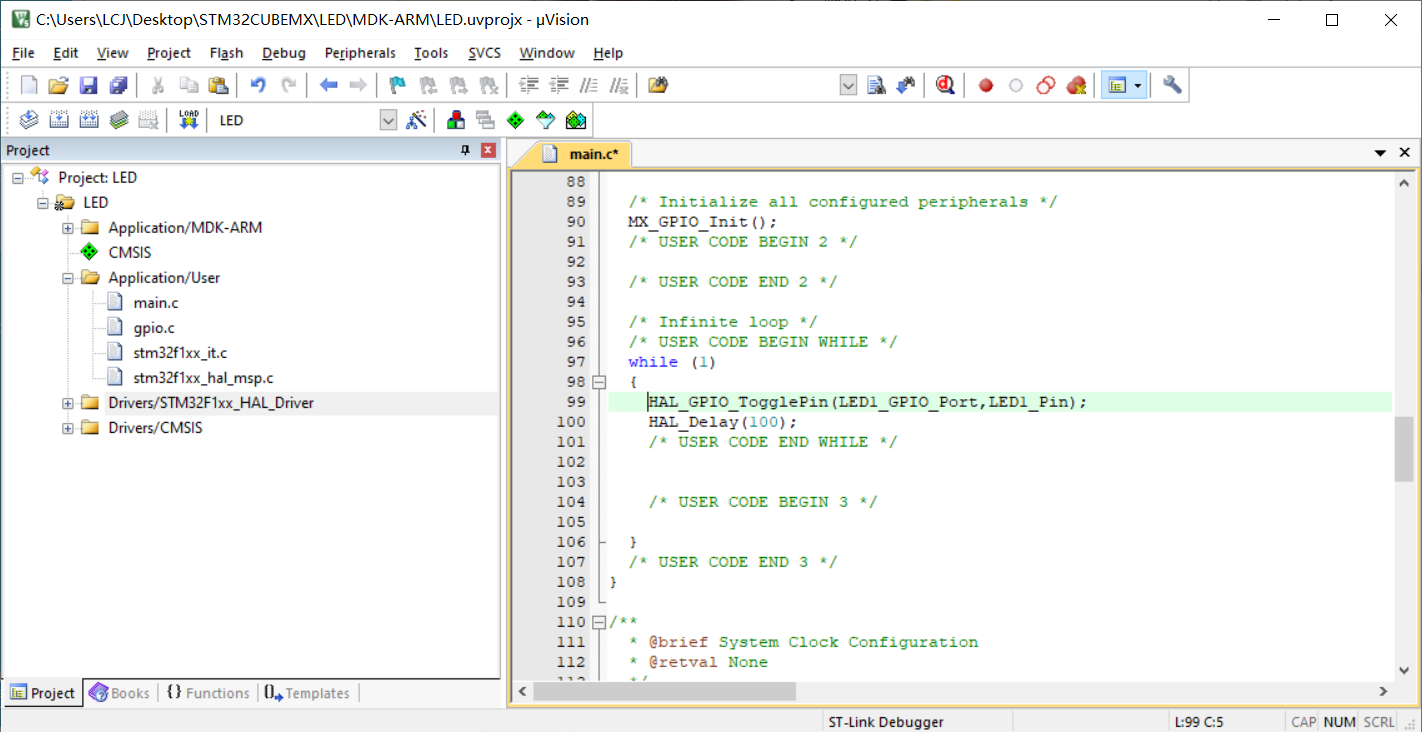Collapse the while loop code block at line 98

point(599,382)
